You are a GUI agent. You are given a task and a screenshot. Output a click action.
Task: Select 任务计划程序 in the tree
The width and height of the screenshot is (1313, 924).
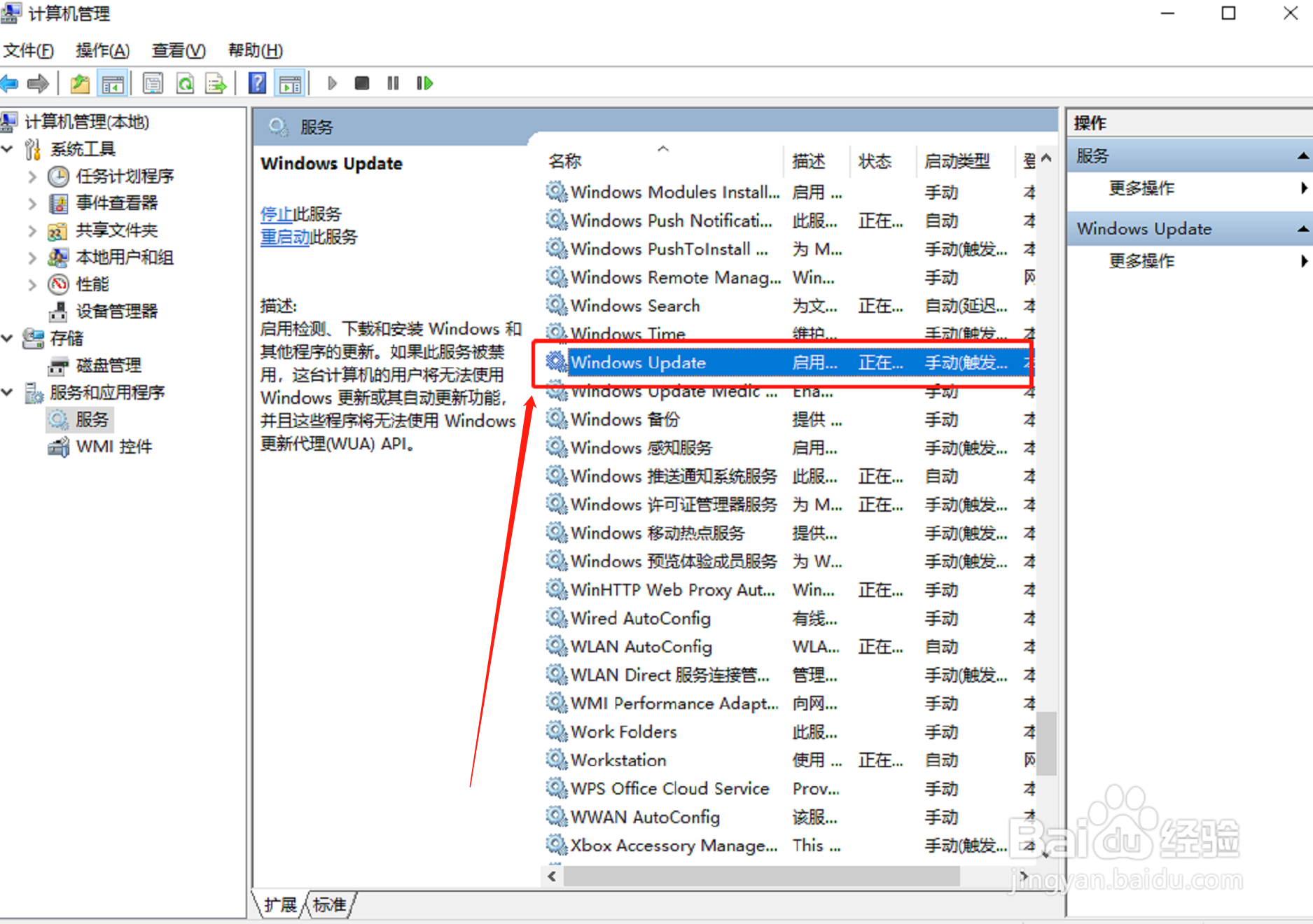click(x=125, y=176)
